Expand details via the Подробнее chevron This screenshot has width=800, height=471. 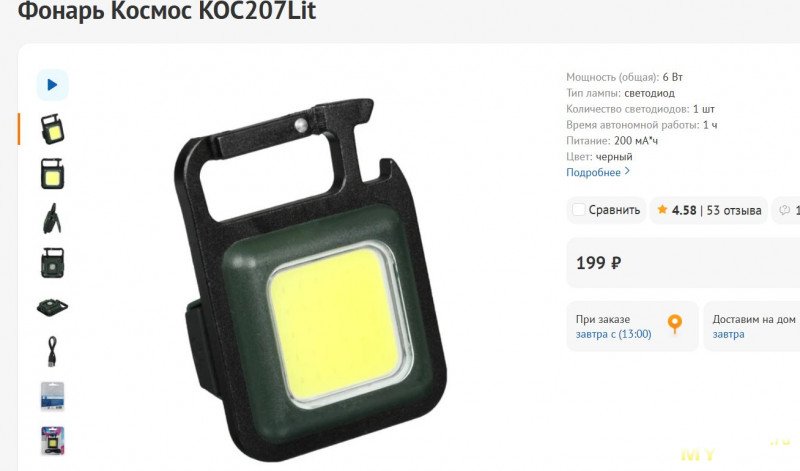(628, 172)
